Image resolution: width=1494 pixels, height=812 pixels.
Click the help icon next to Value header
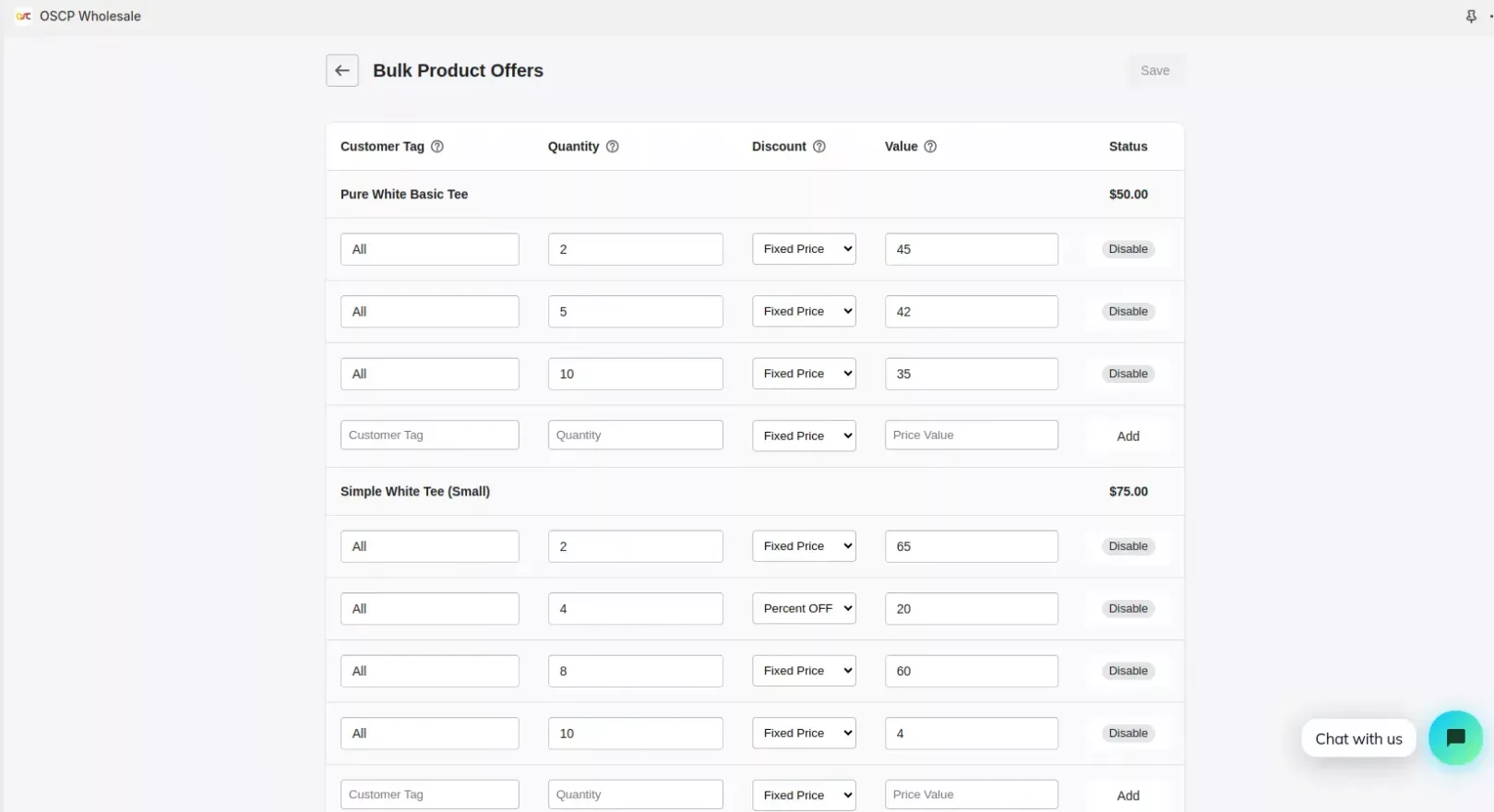[x=930, y=147]
